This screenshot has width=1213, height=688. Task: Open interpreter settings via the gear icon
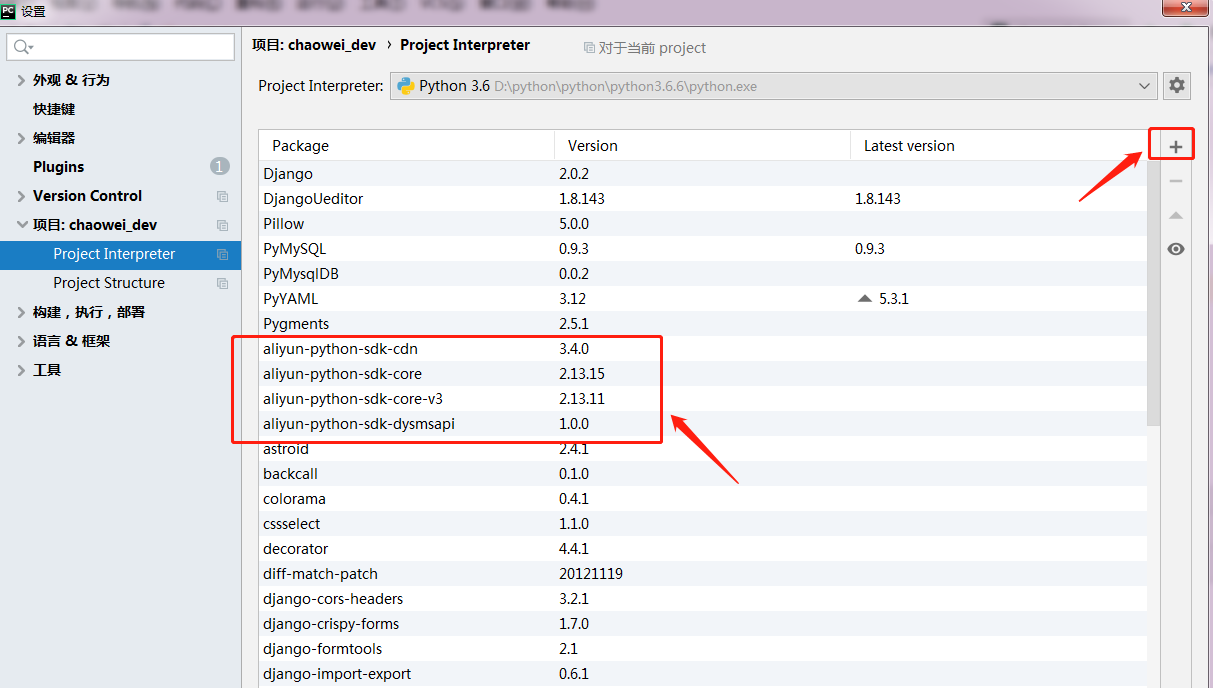coord(1176,85)
